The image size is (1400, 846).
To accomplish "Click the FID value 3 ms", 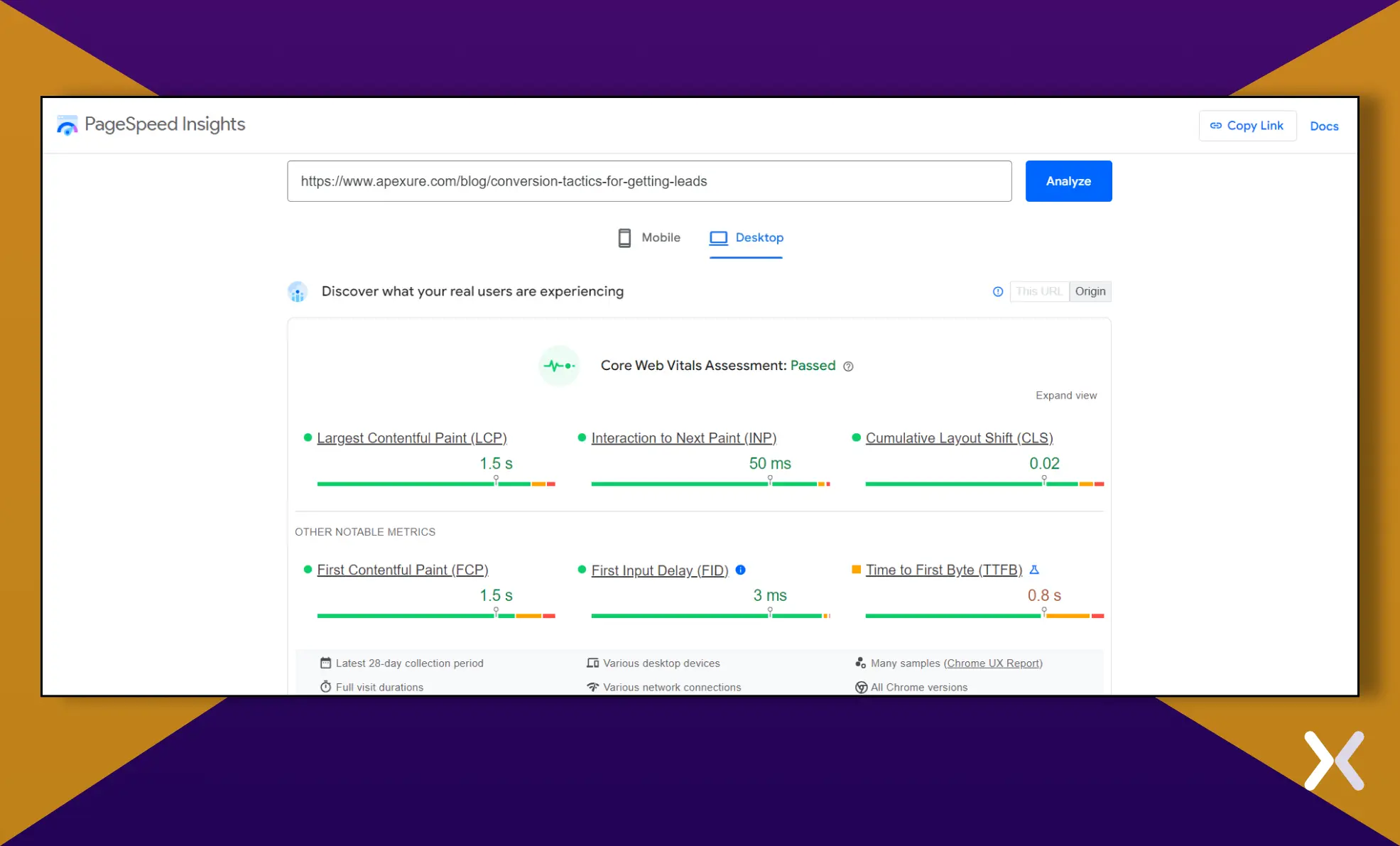I will pyautogui.click(x=769, y=595).
